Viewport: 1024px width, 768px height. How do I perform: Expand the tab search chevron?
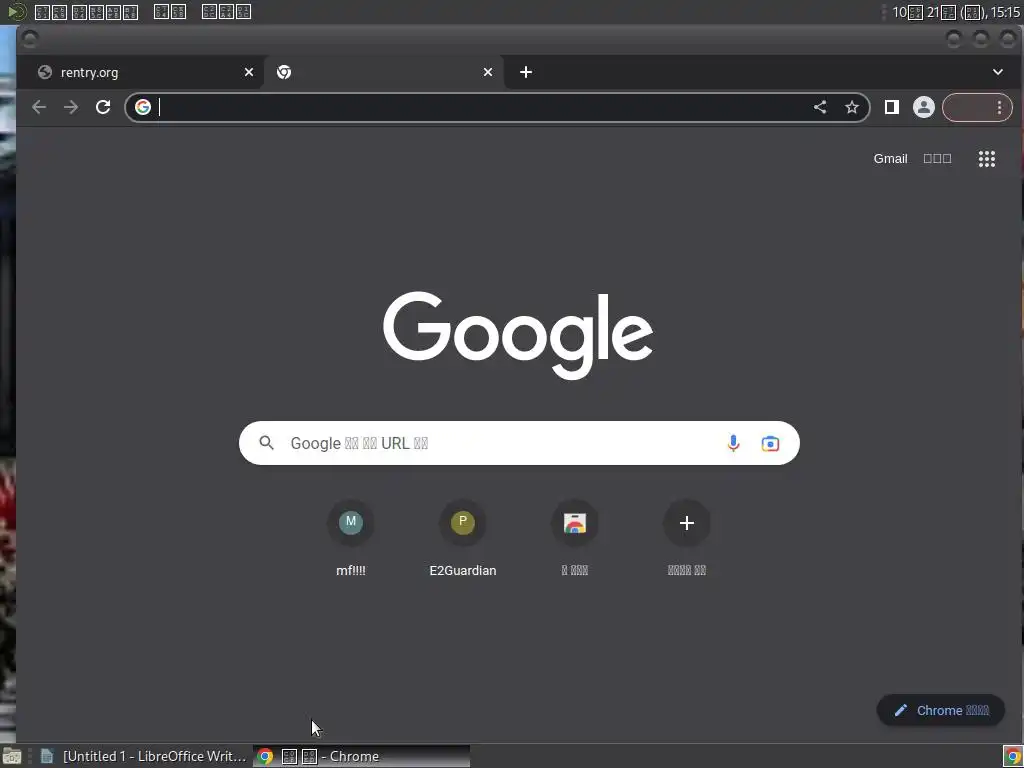pyautogui.click(x=998, y=72)
